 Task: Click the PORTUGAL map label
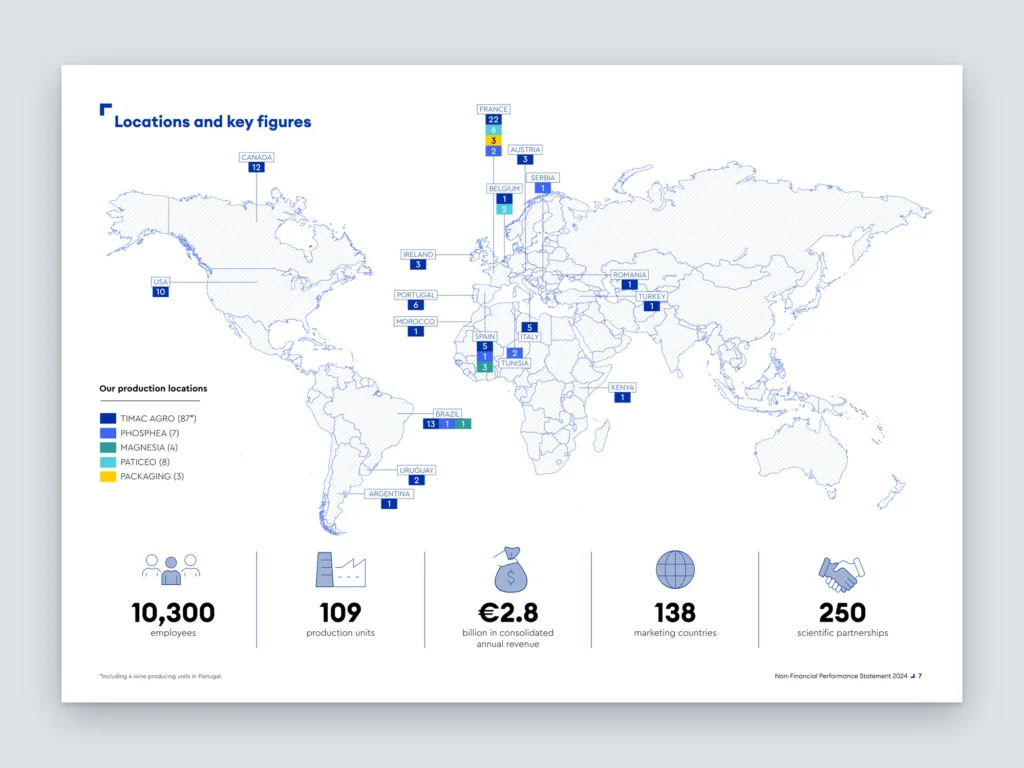click(x=415, y=295)
